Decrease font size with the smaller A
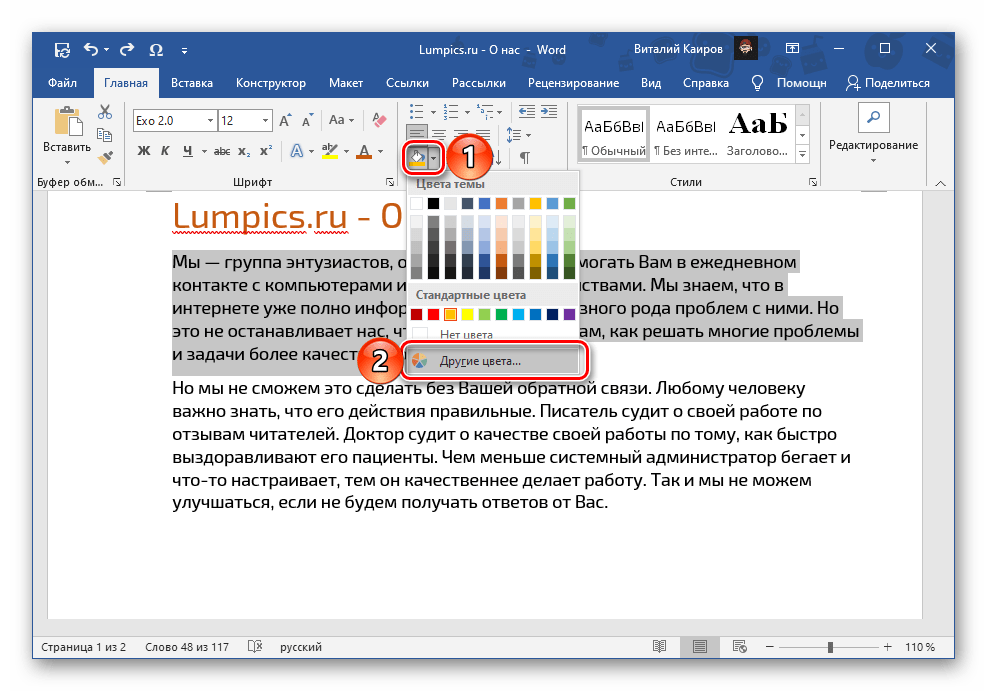 [x=307, y=121]
